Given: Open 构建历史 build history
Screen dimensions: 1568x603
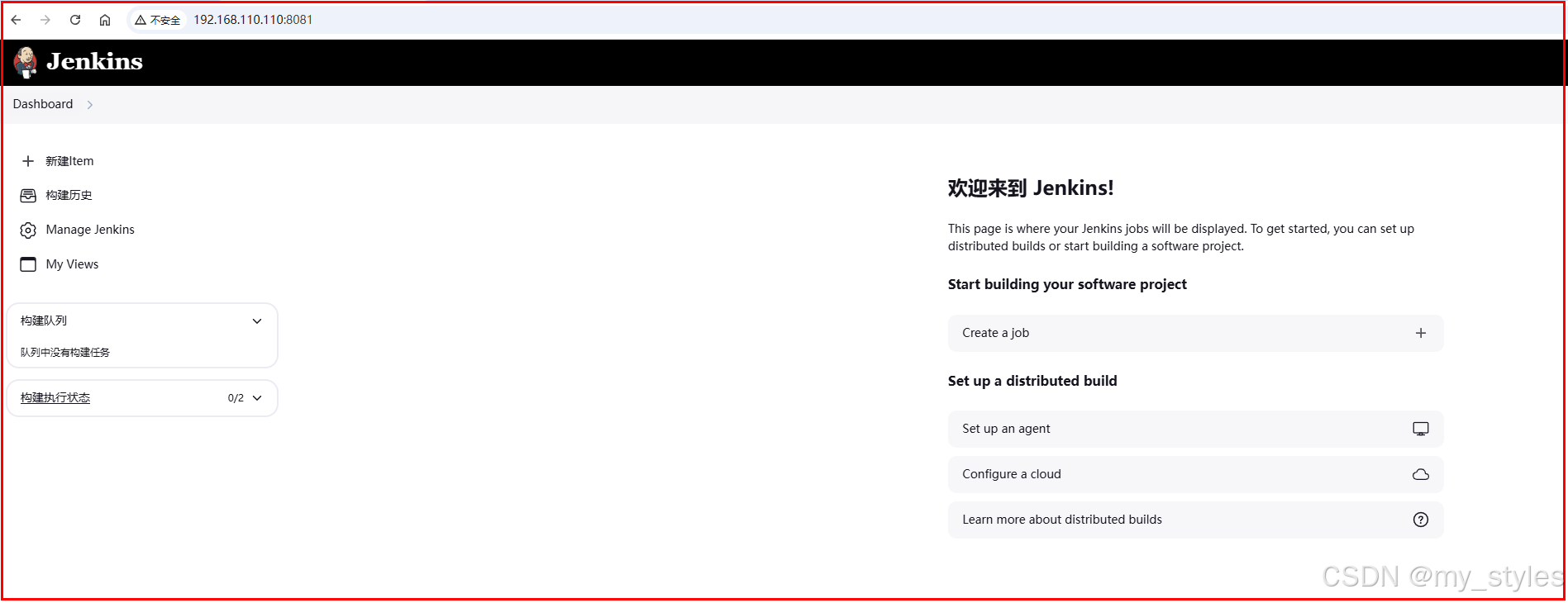Looking at the screenshot, I should click(69, 195).
